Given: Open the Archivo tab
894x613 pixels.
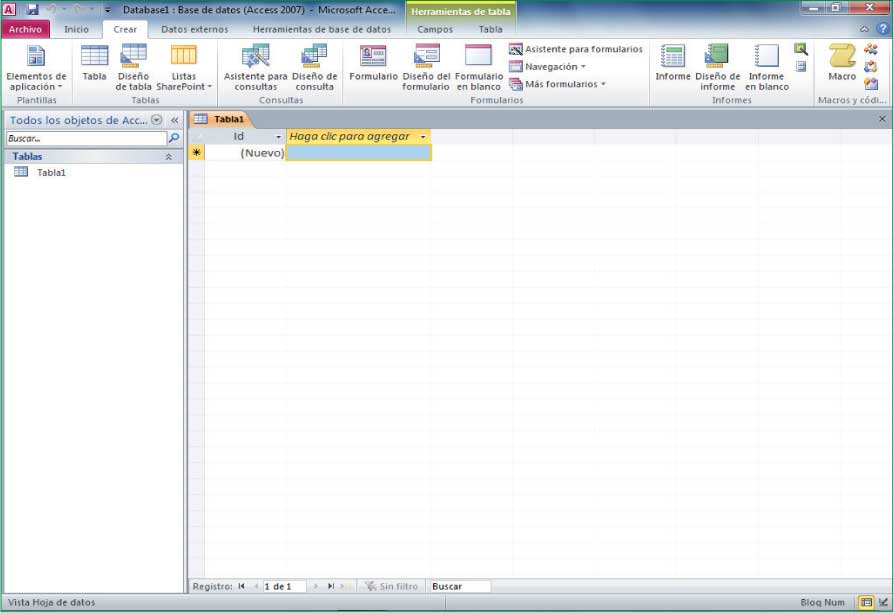Looking at the screenshot, I should pos(25,29).
